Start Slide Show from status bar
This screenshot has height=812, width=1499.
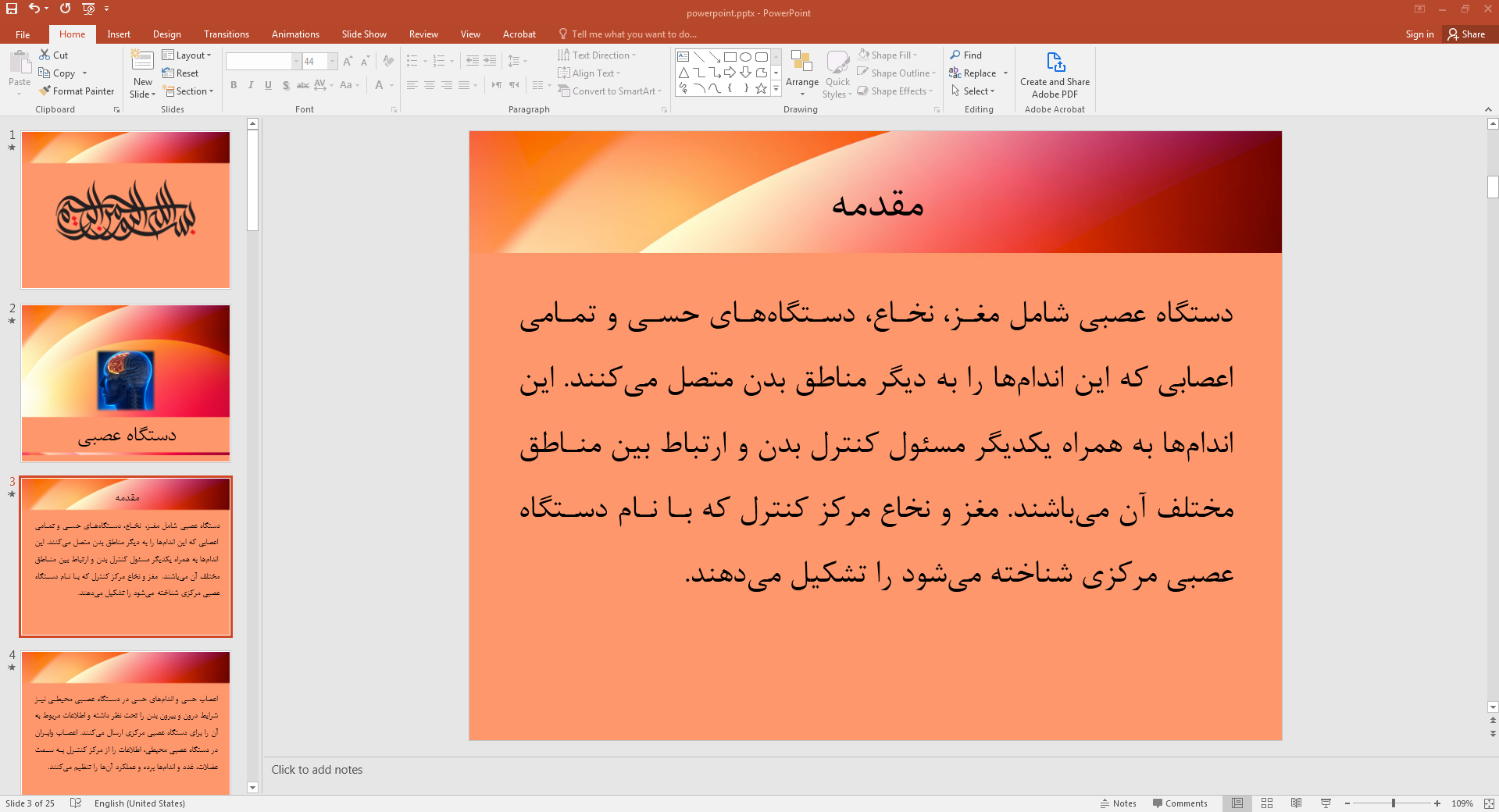point(1326,803)
